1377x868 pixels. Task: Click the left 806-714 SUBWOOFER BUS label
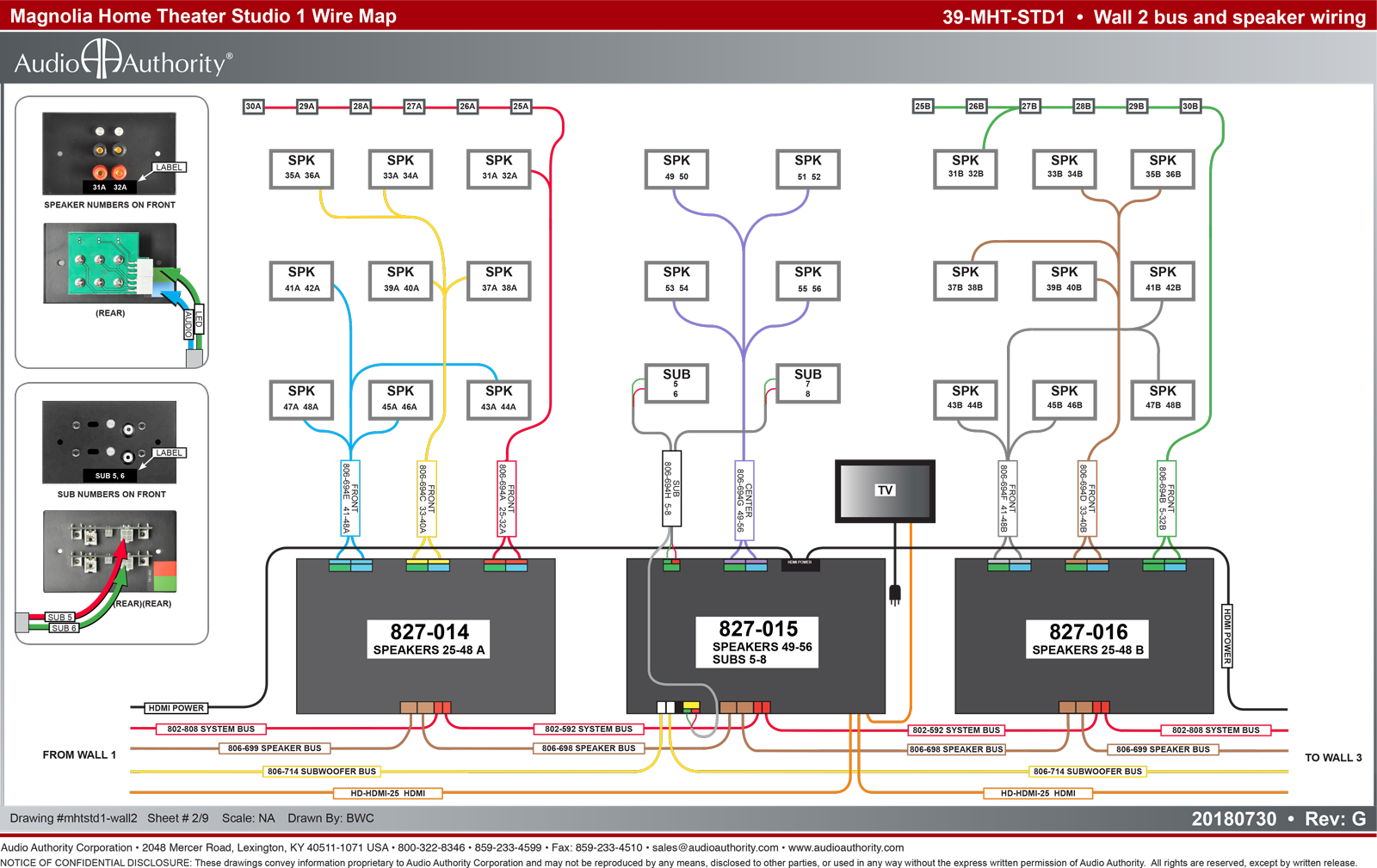(x=322, y=772)
